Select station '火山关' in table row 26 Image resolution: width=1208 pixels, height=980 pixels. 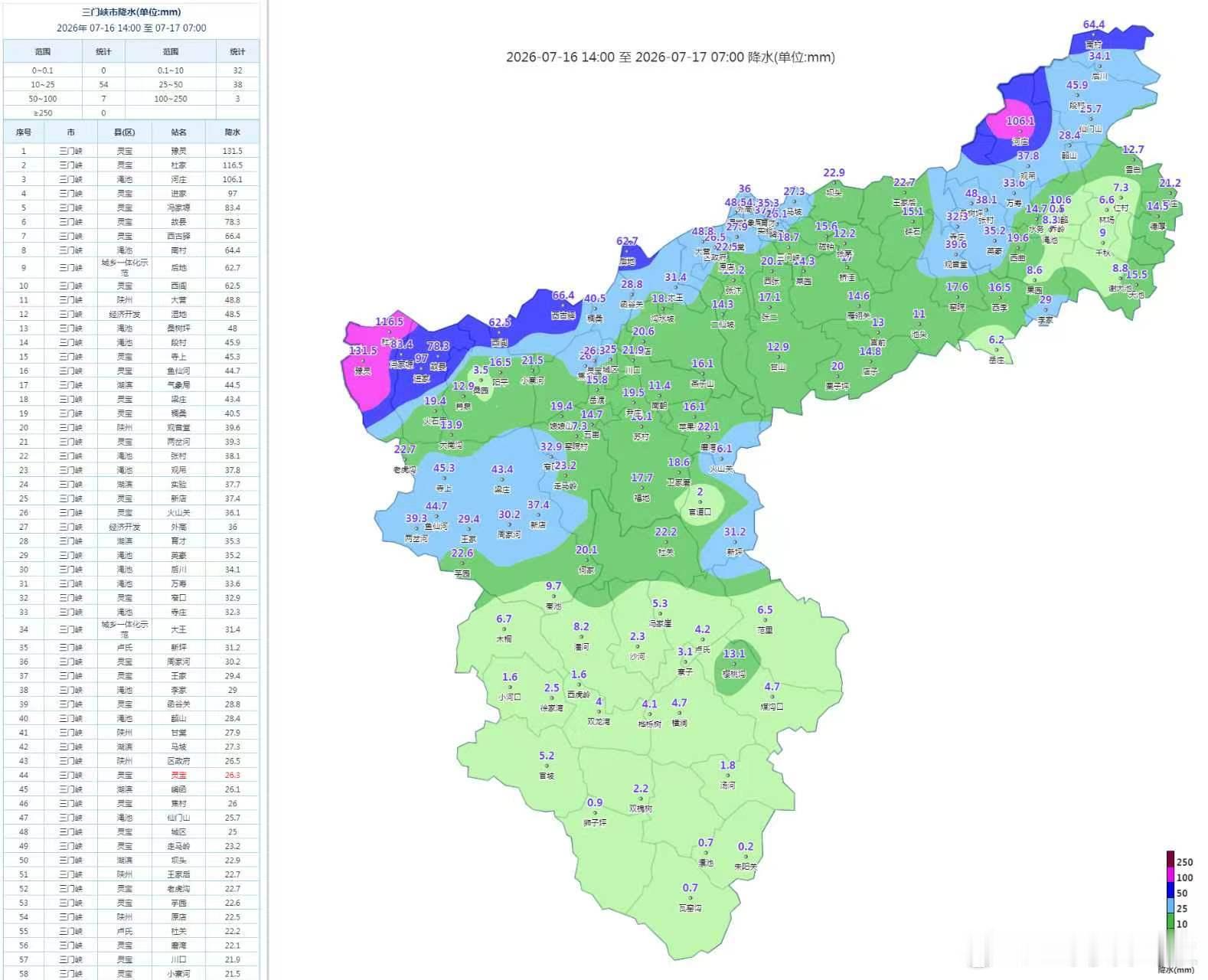click(x=179, y=512)
